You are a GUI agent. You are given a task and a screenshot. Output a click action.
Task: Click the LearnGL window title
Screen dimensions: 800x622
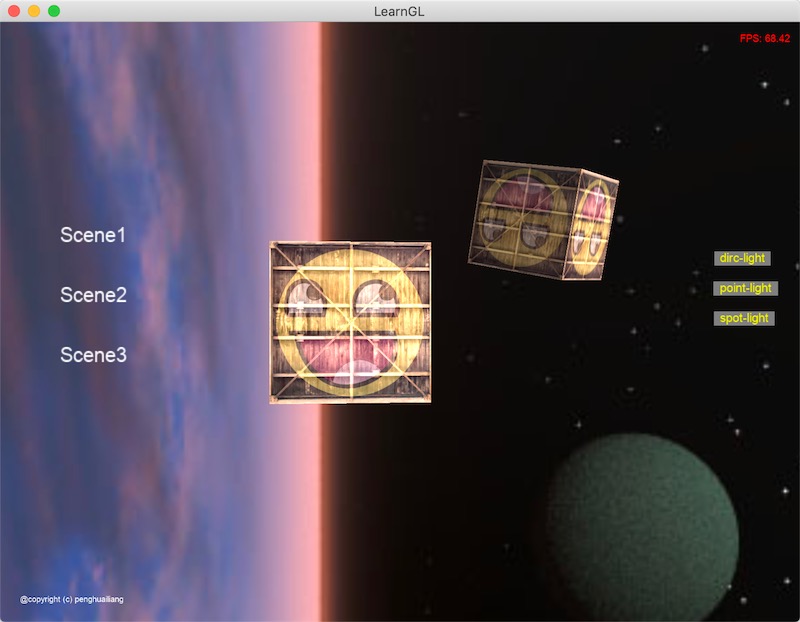tap(399, 11)
